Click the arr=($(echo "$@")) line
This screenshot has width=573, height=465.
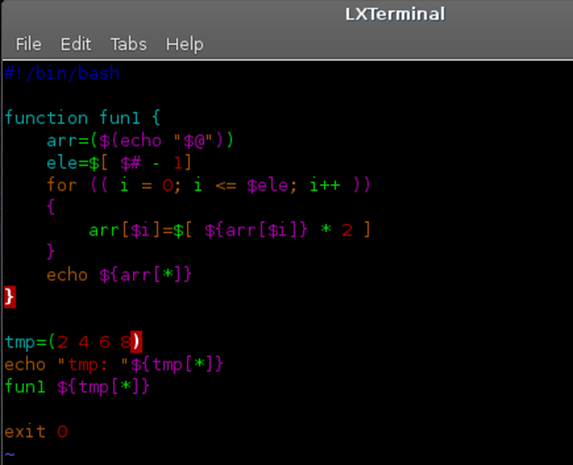[140, 140]
